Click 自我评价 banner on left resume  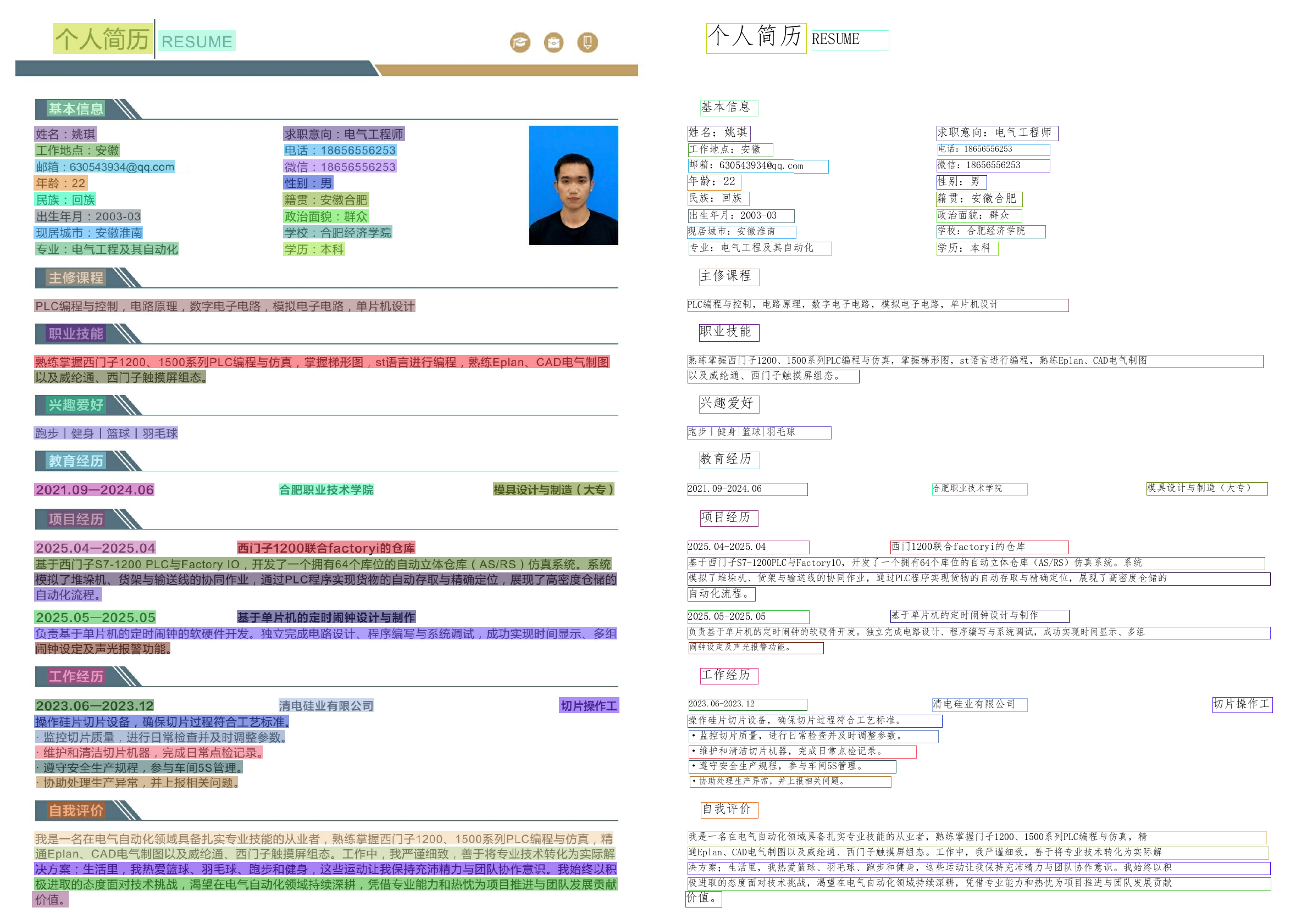pyautogui.click(x=76, y=810)
